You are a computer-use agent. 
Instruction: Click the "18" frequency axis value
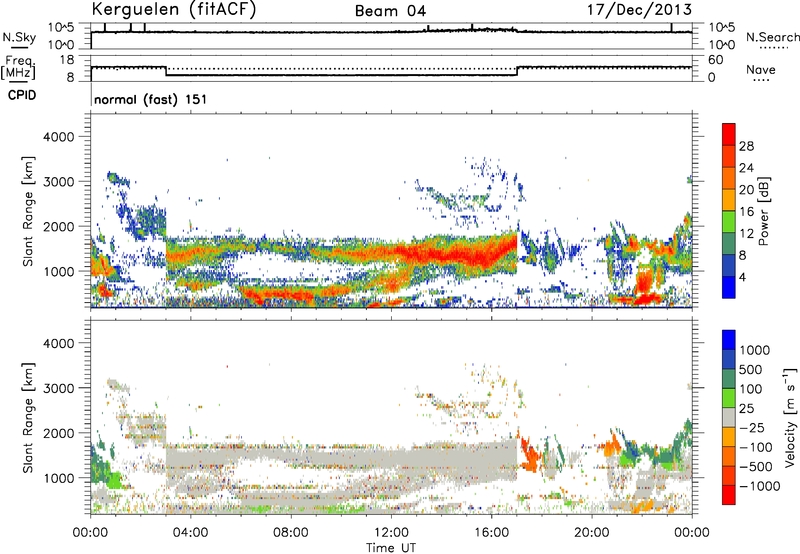(x=67, y=60)
